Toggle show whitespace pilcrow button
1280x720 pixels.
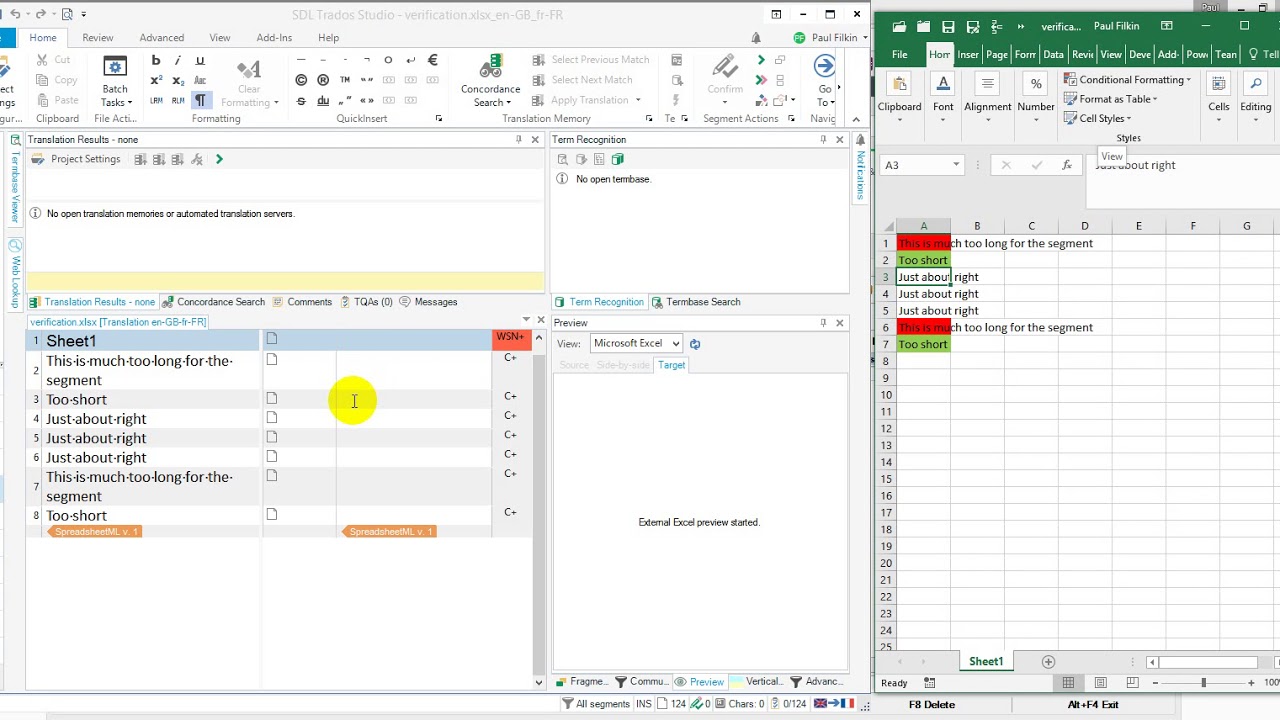pos(200,100)
